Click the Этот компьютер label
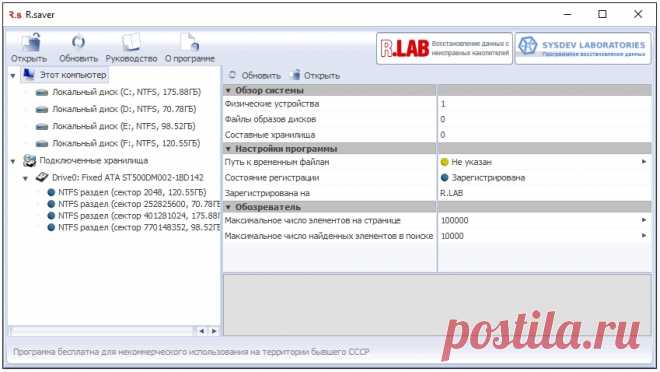The height and width of the screenshot is (372, 660). (73, 75)
